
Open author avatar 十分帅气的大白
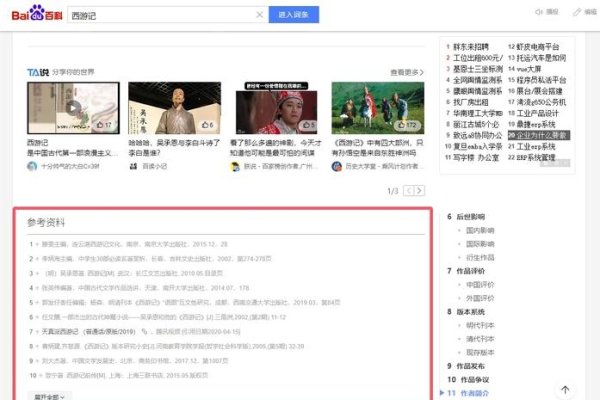coord(32,166)
